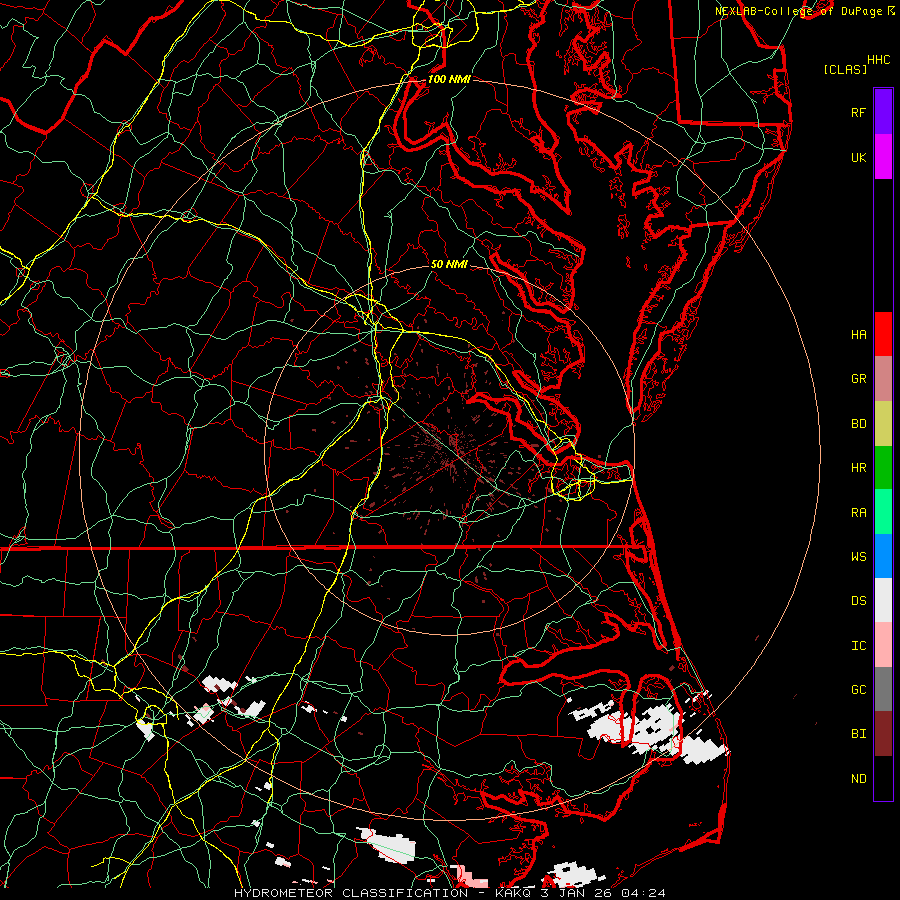This screenshot has width=900, height=900.
Task: Pick the RA light green swatch
Action: point(883,512)
